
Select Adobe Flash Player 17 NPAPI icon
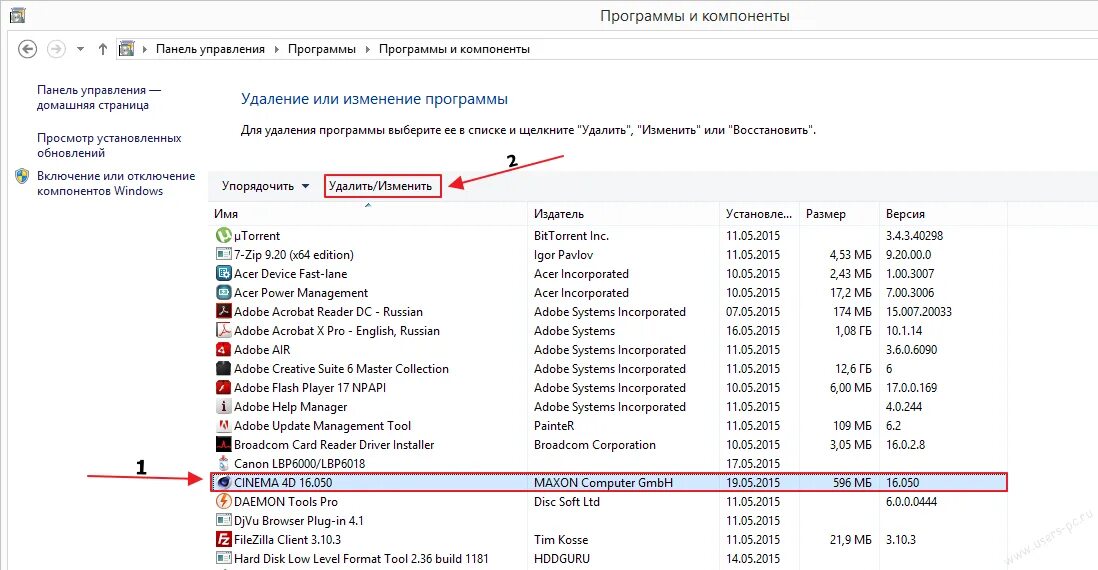[223, 387]
